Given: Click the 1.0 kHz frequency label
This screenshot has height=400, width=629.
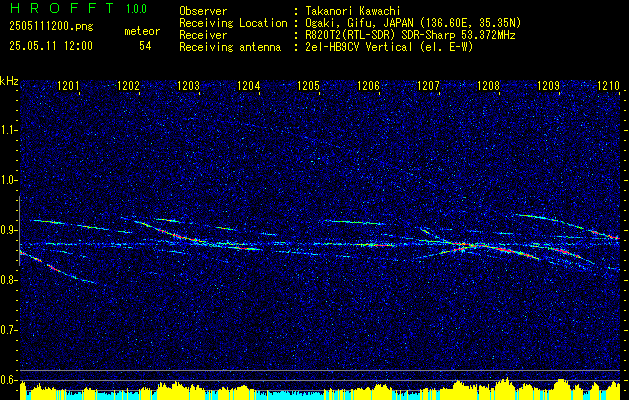Looking at the screenshot, I should [8, 181].
